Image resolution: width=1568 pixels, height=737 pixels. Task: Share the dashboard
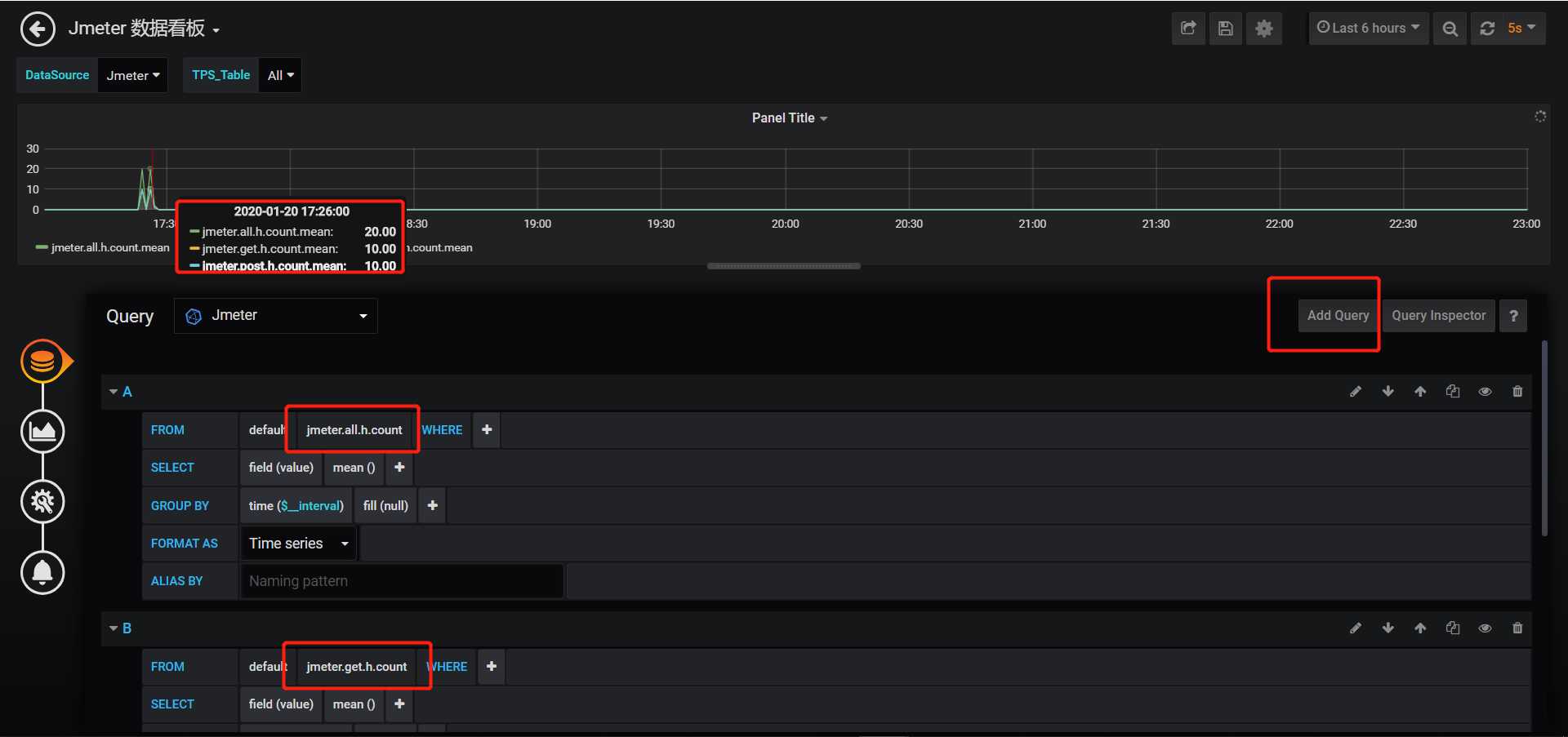coord(1188,29)
